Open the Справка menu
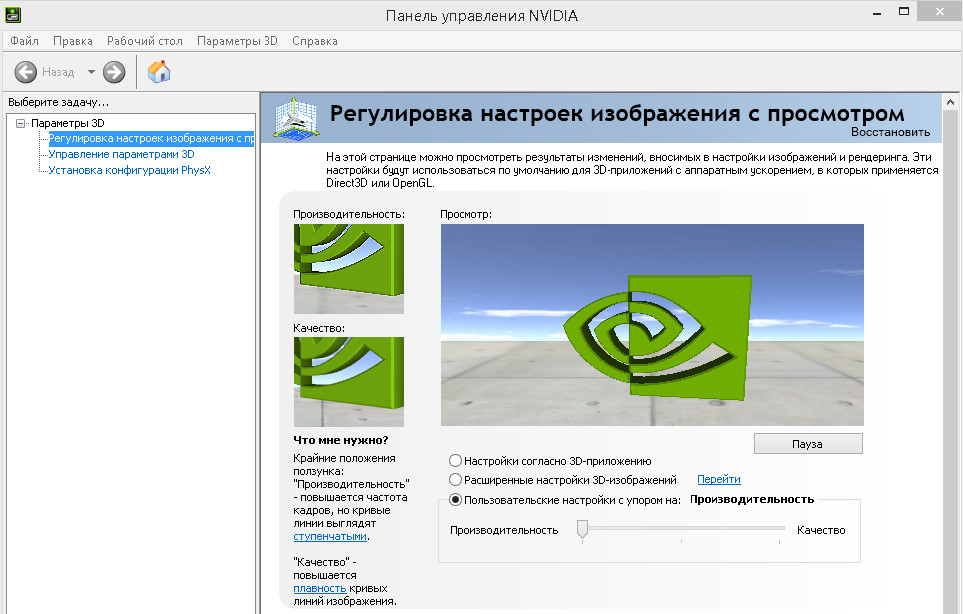This screenshot has height=614, width=963. 314,41
